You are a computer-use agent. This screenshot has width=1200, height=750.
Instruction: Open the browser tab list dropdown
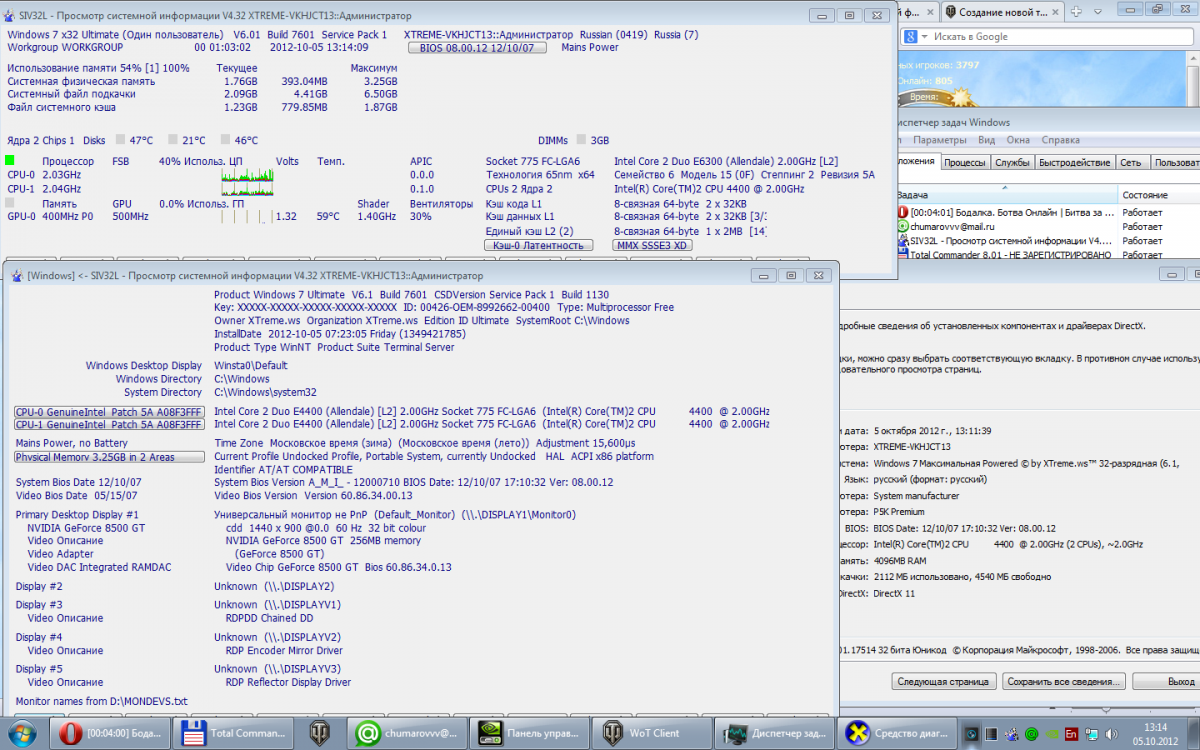[1100, 12]
